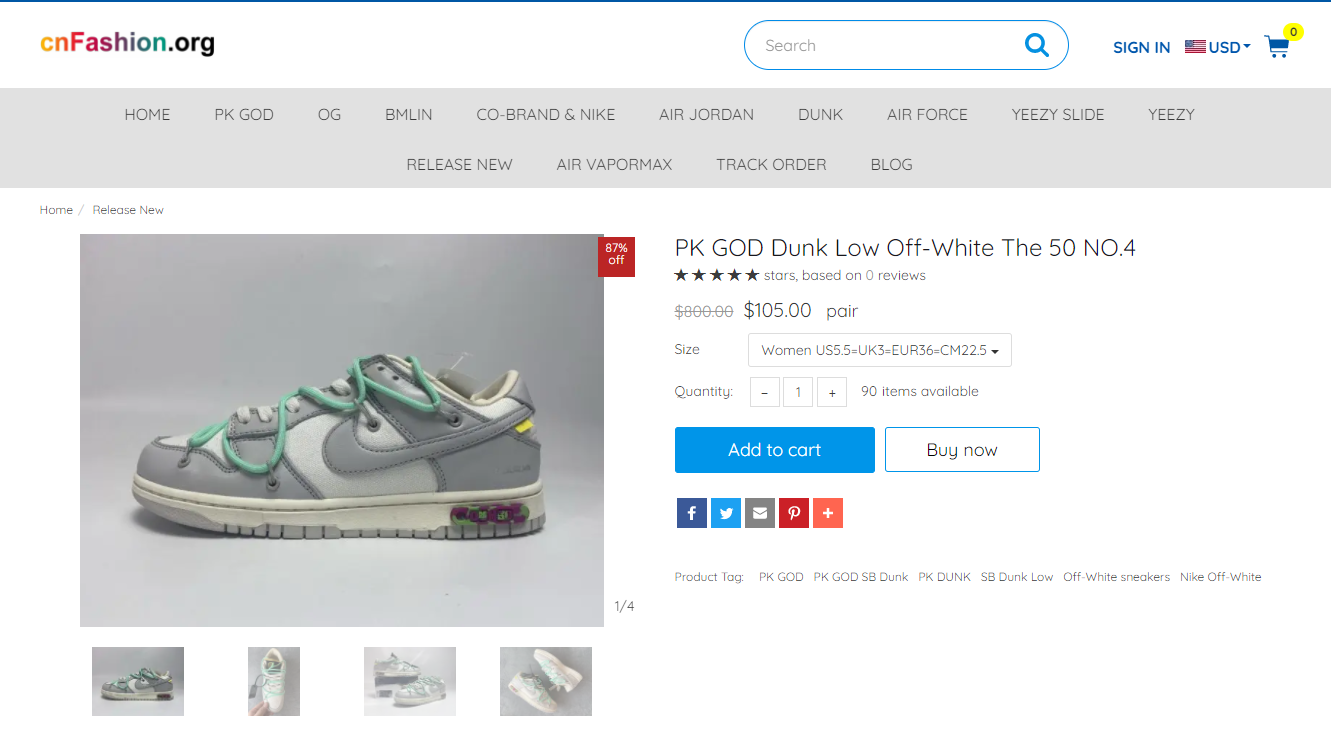1331x733 pixels.
Task: Follow the SIGN IN link
Action: [x=1141, y=47]
